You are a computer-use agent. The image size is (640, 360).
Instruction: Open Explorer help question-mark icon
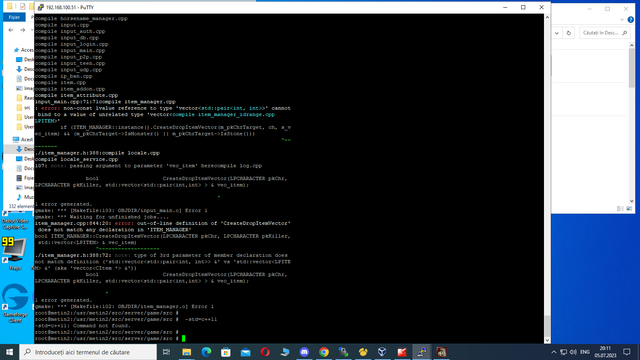click(631, 20)
